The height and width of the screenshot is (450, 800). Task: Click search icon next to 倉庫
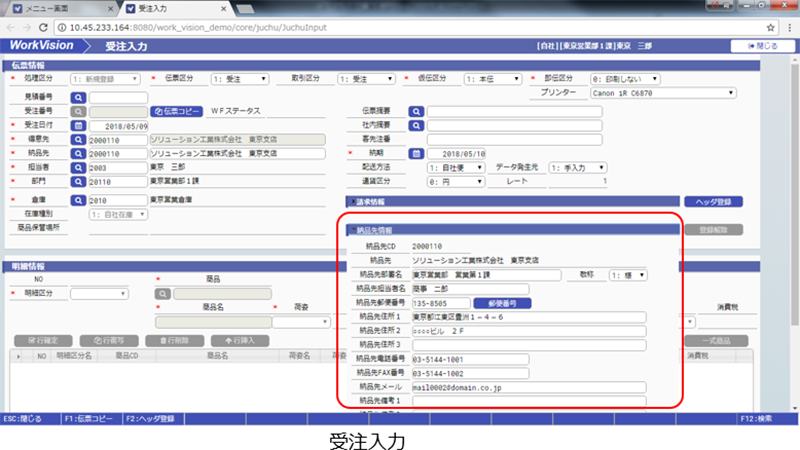point(78,201)
